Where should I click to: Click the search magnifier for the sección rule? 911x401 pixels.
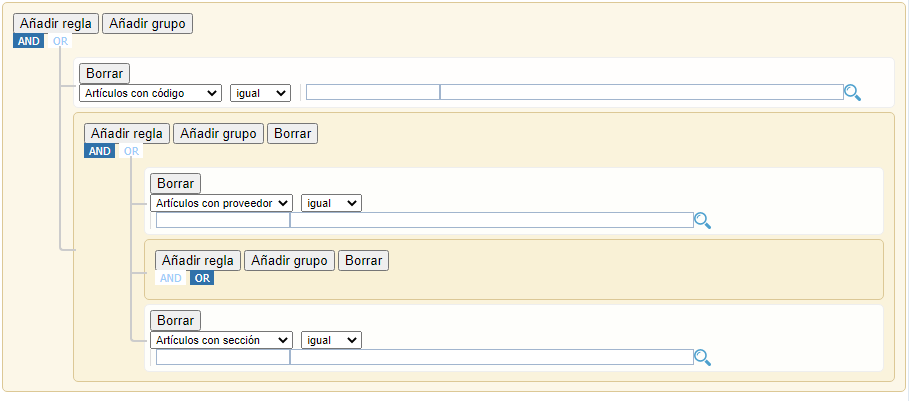coord(702,357)
